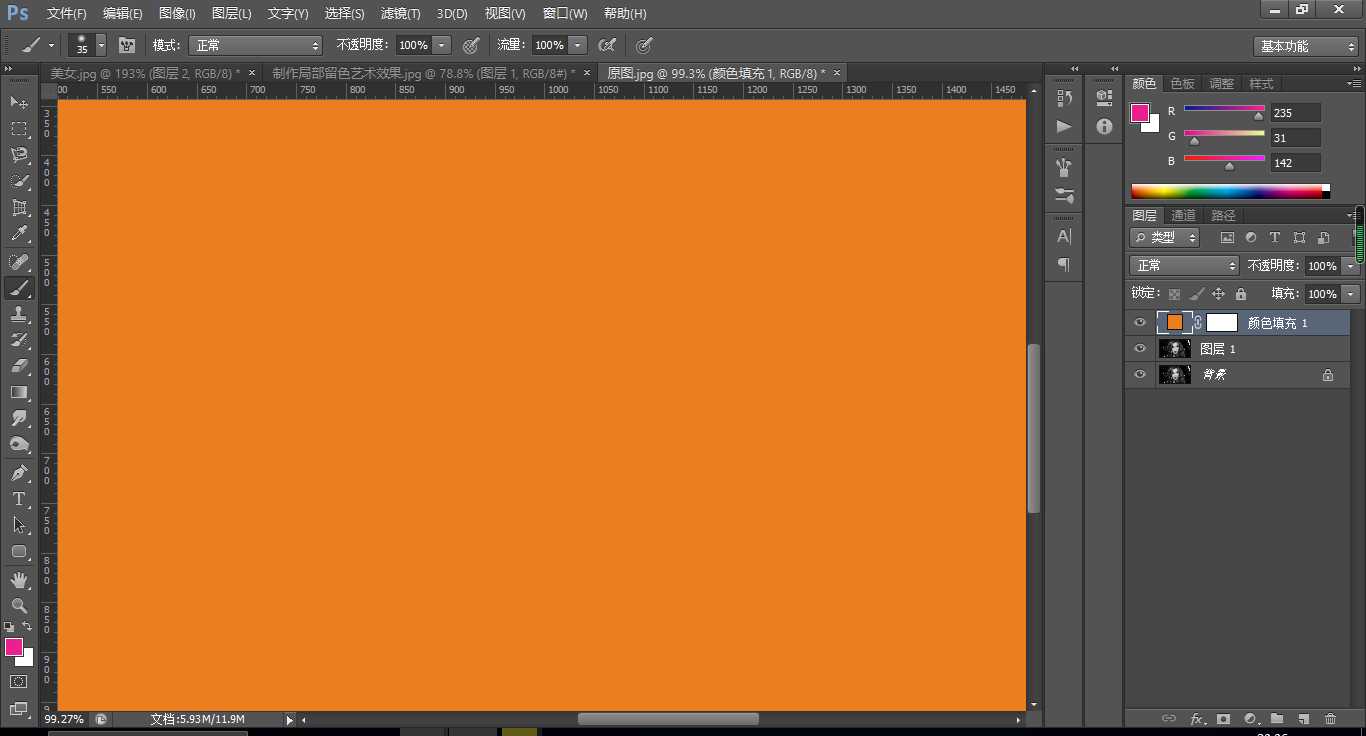1366x736 pixels.
Task: Select the Rectangular Marquee tool
Action: pyautogui.click(x=19, y=129)
